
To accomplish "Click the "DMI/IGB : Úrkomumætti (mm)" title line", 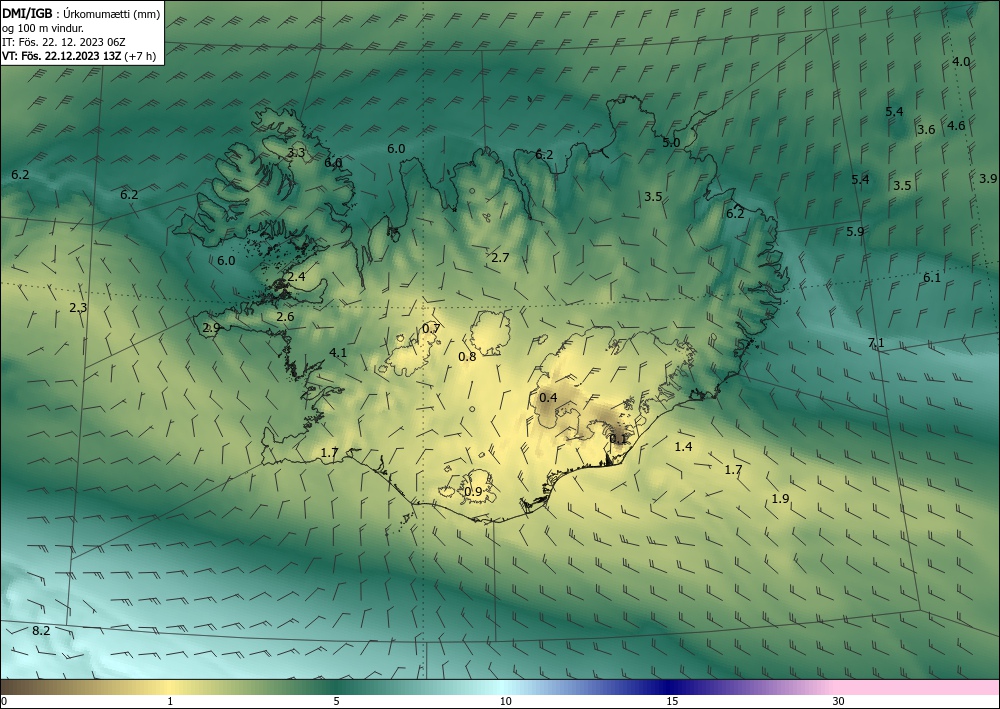I will (x=81, y=14).
